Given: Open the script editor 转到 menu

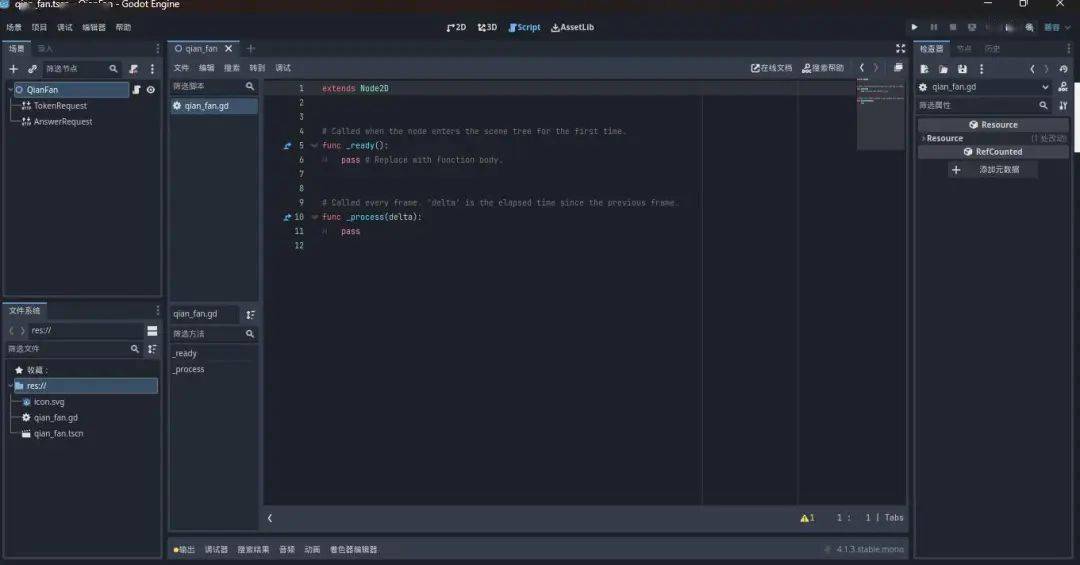Looking at the screenshot, I should tap(257, 68).
